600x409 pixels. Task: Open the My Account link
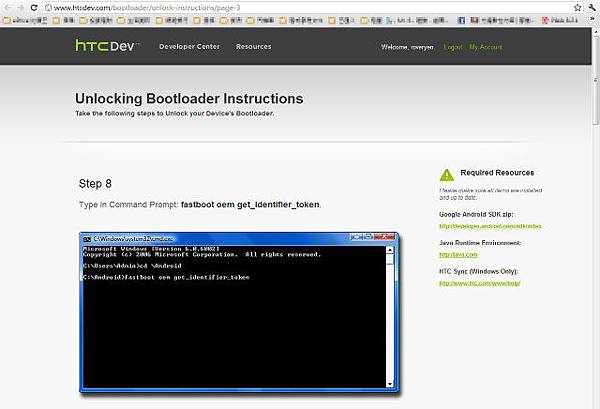point(486,47)
